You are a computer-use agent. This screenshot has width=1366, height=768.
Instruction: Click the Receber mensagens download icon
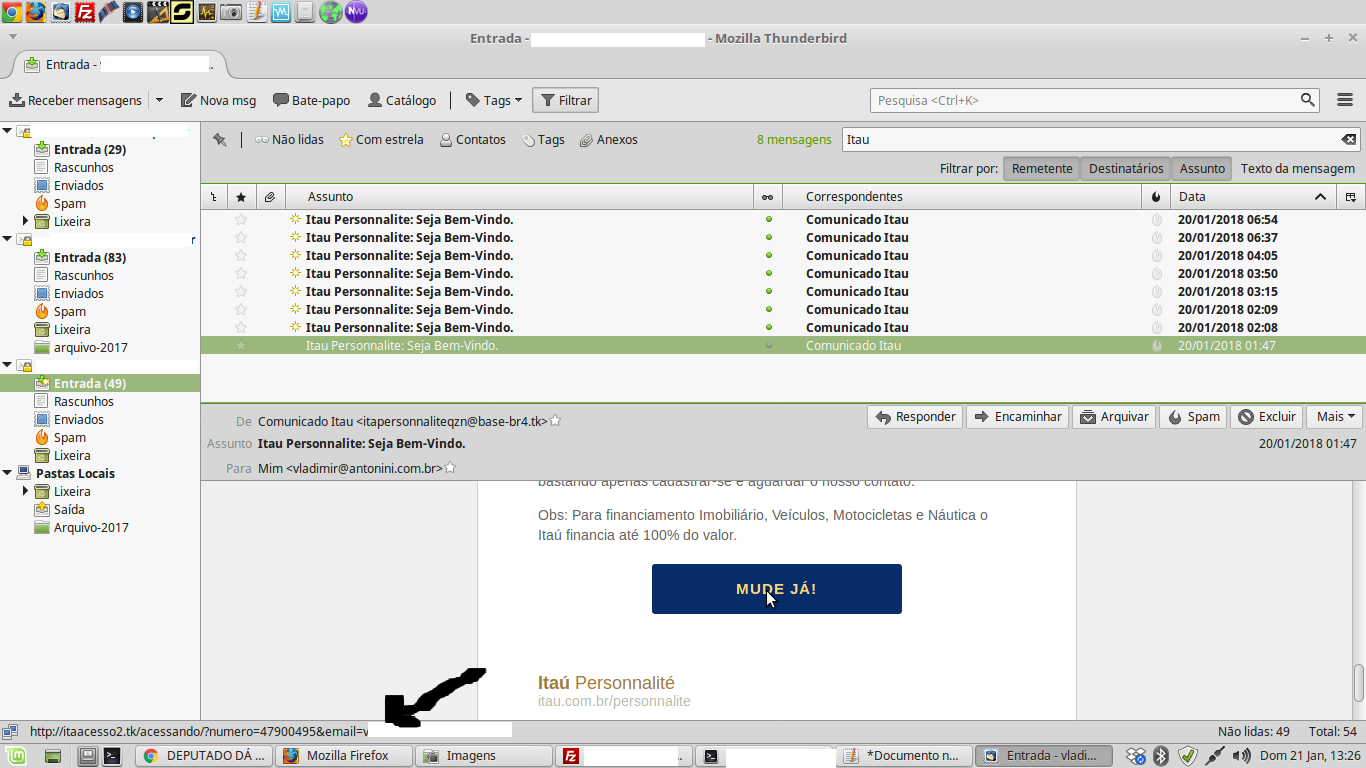coord(17,100)
